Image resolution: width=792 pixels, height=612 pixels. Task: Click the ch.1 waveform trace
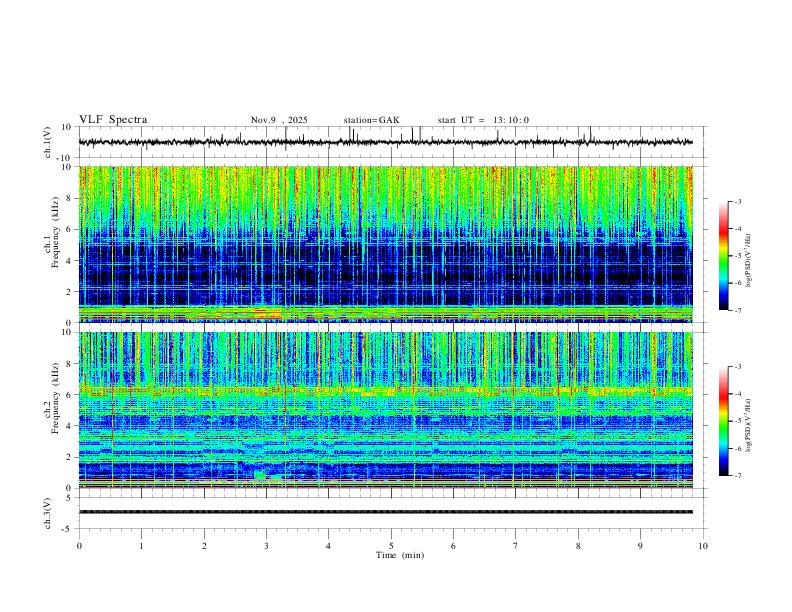(x=386, y=142)
